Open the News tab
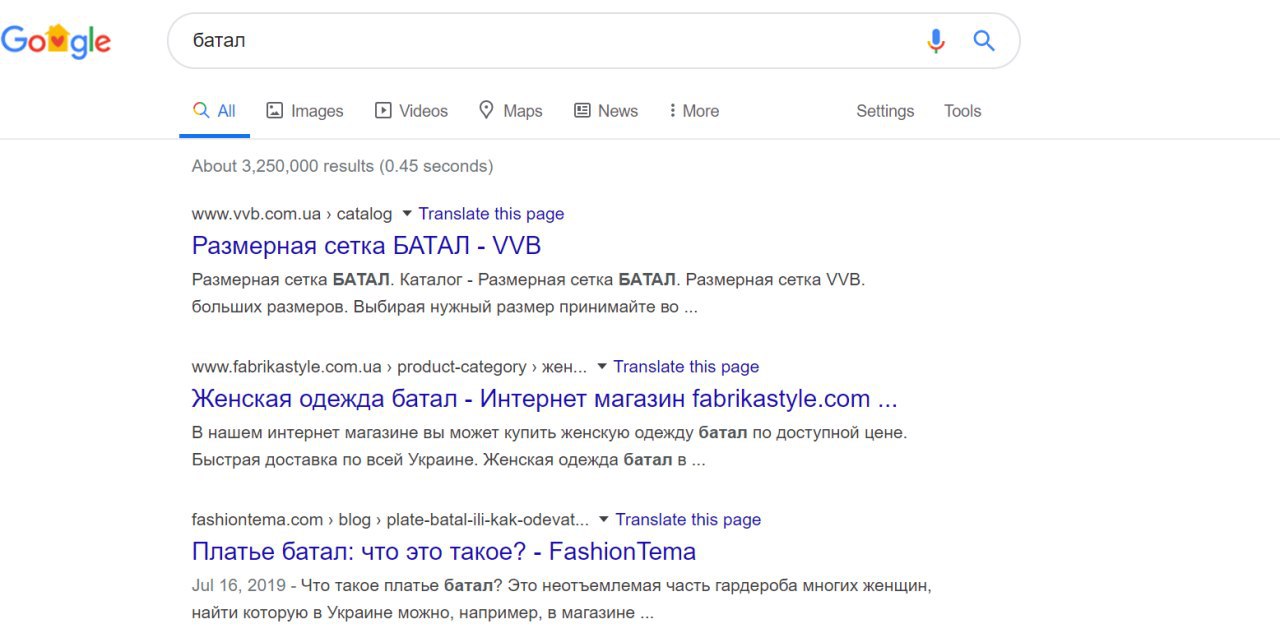Screen dimensions: 1280x633 click(x=606, y=111)
